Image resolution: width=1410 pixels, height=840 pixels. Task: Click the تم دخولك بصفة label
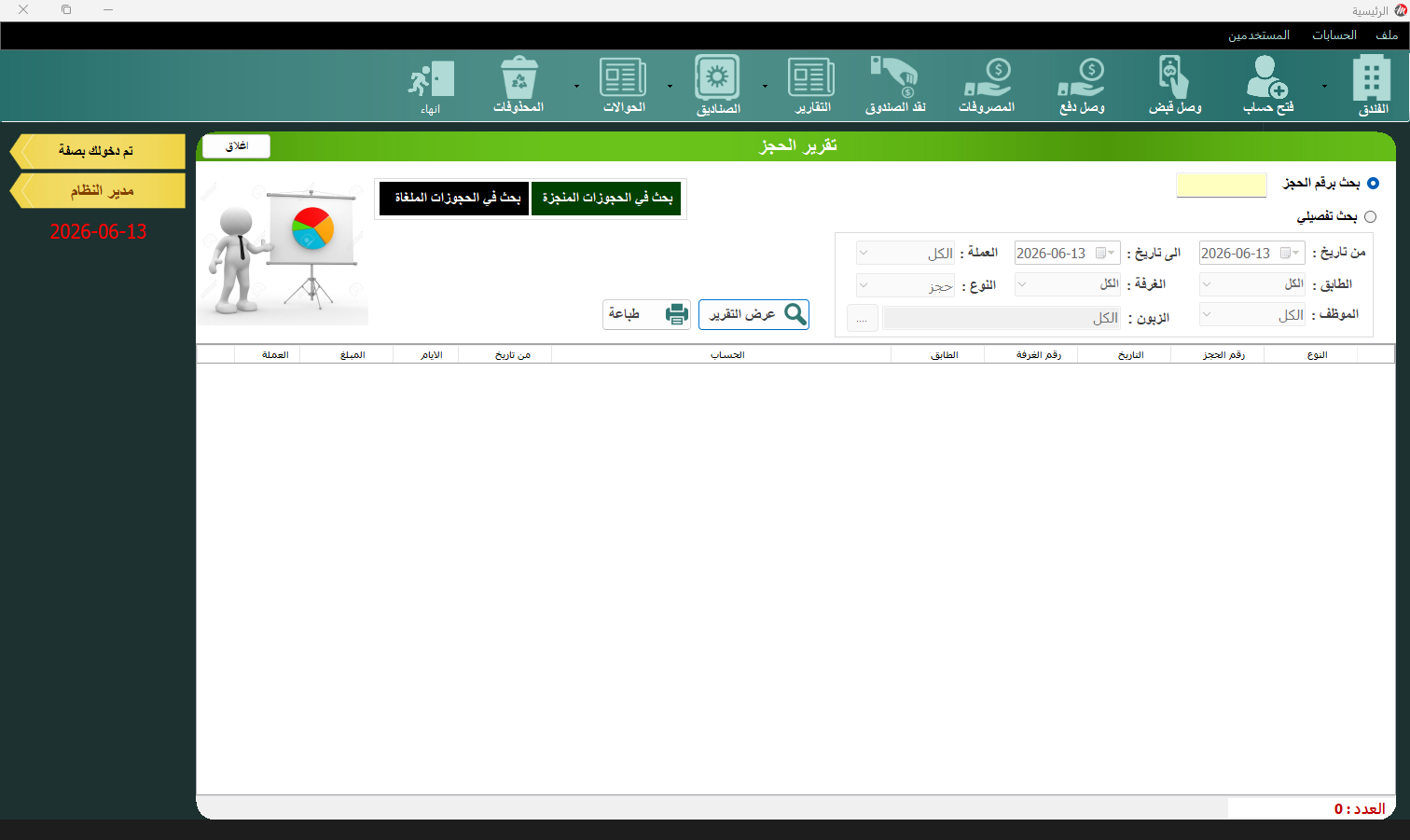point(96,151)
